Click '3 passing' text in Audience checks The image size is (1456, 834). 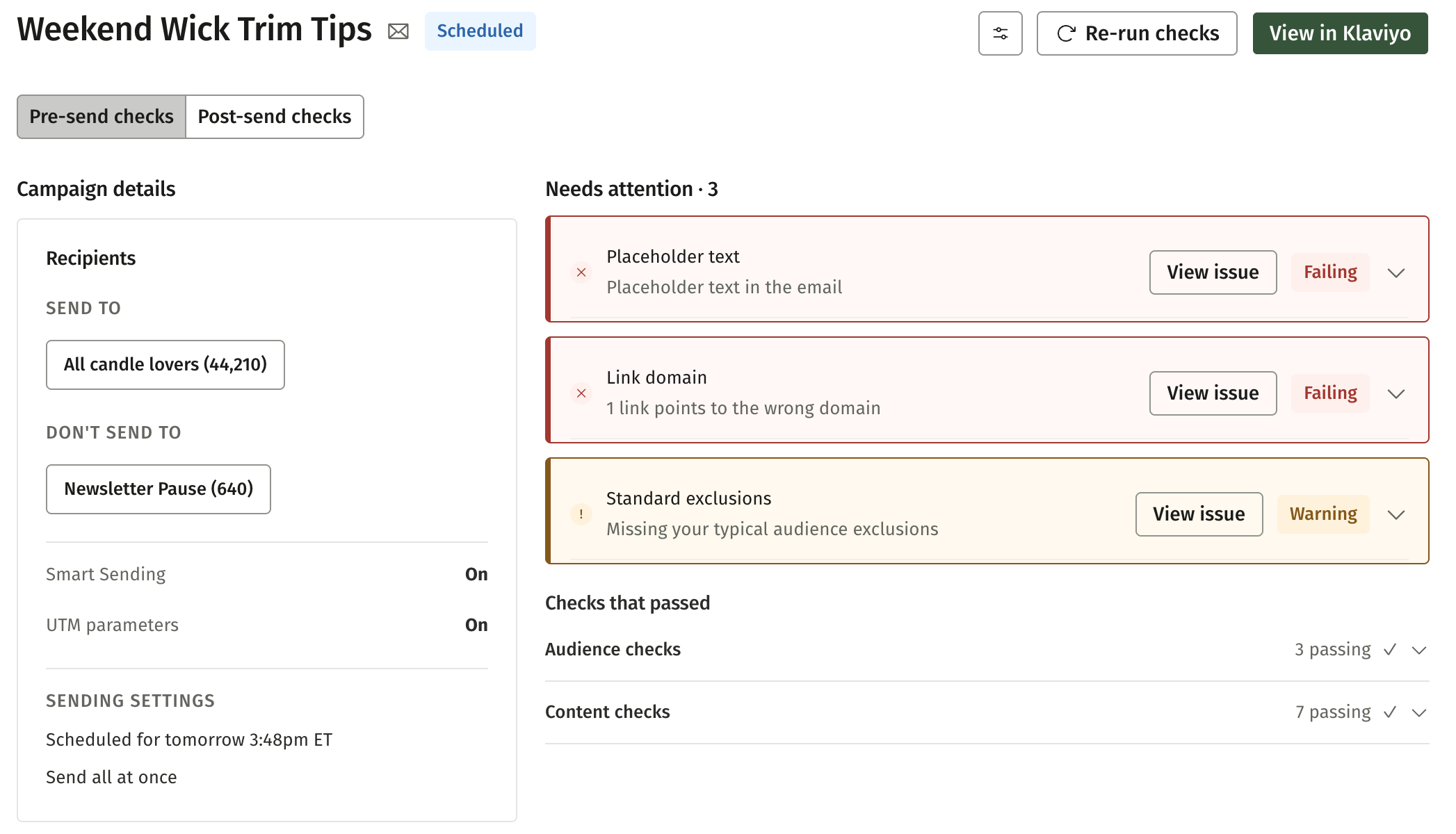point(1332,650)
